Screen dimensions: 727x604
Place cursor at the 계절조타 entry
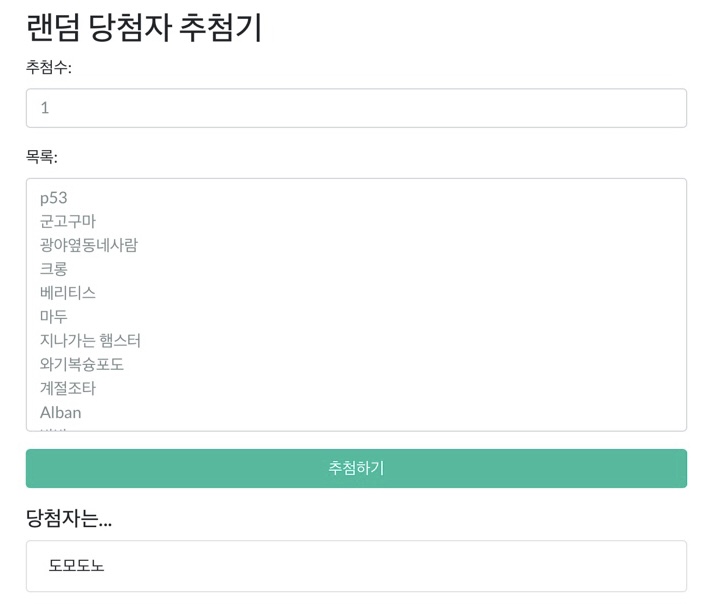[x=68, y=389]
